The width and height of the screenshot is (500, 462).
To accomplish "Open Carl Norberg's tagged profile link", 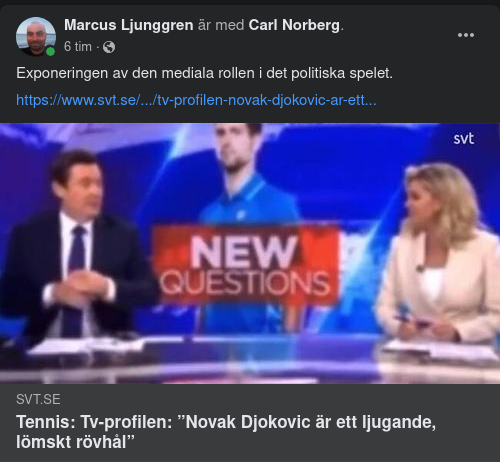I will (x=294, y=25).
